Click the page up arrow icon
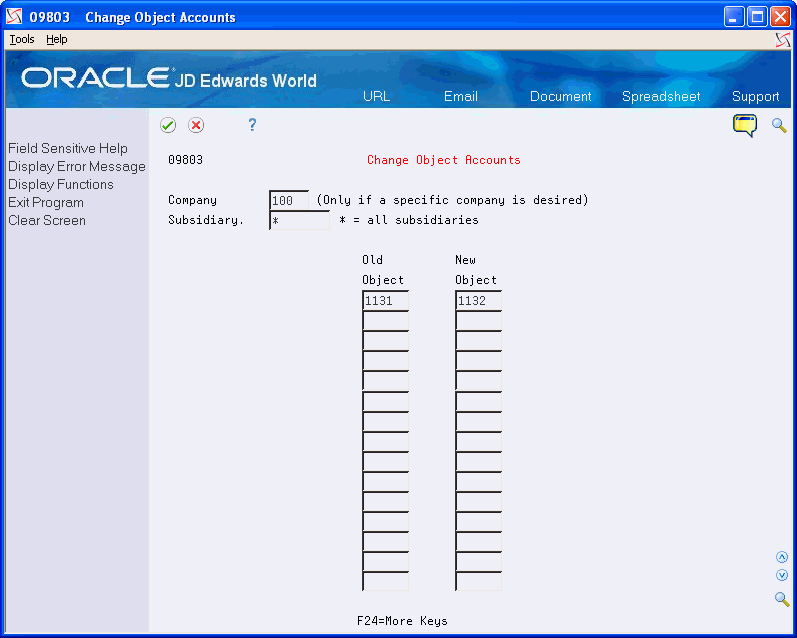The height and width of the screenshot is (638, 797). click(x=782, y=557)
